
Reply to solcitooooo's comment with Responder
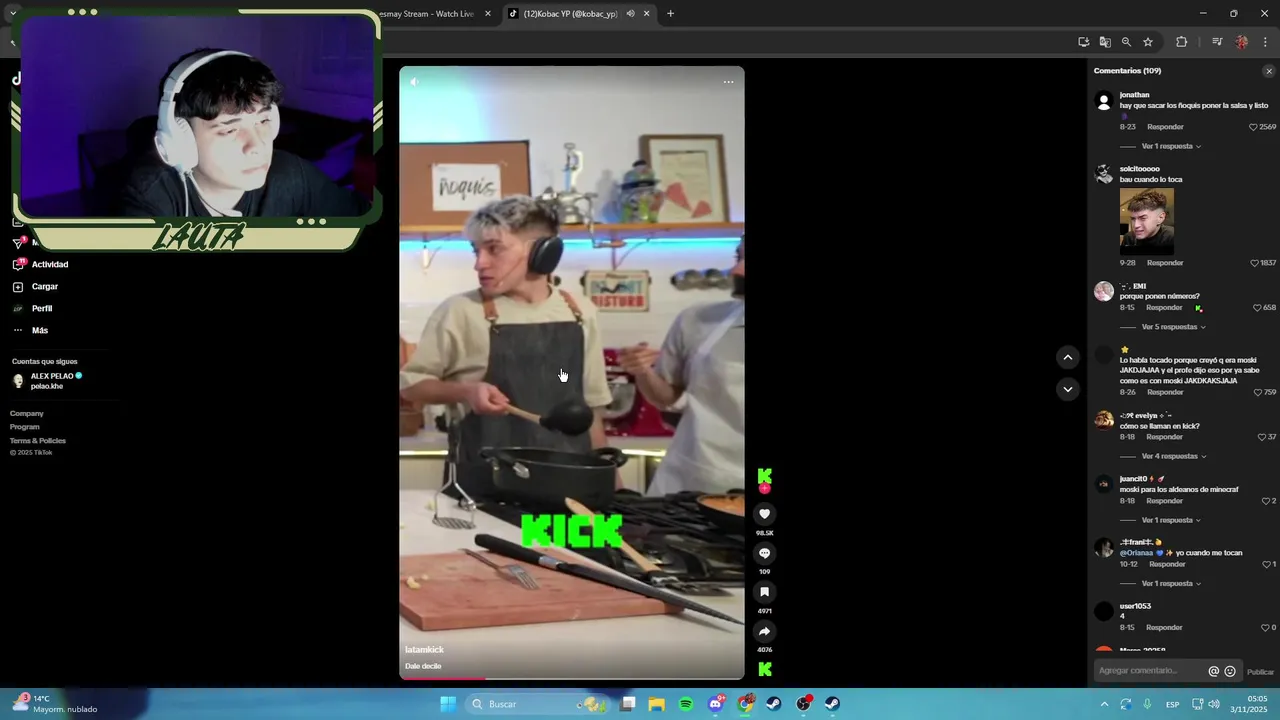(x=1165, y=263)
